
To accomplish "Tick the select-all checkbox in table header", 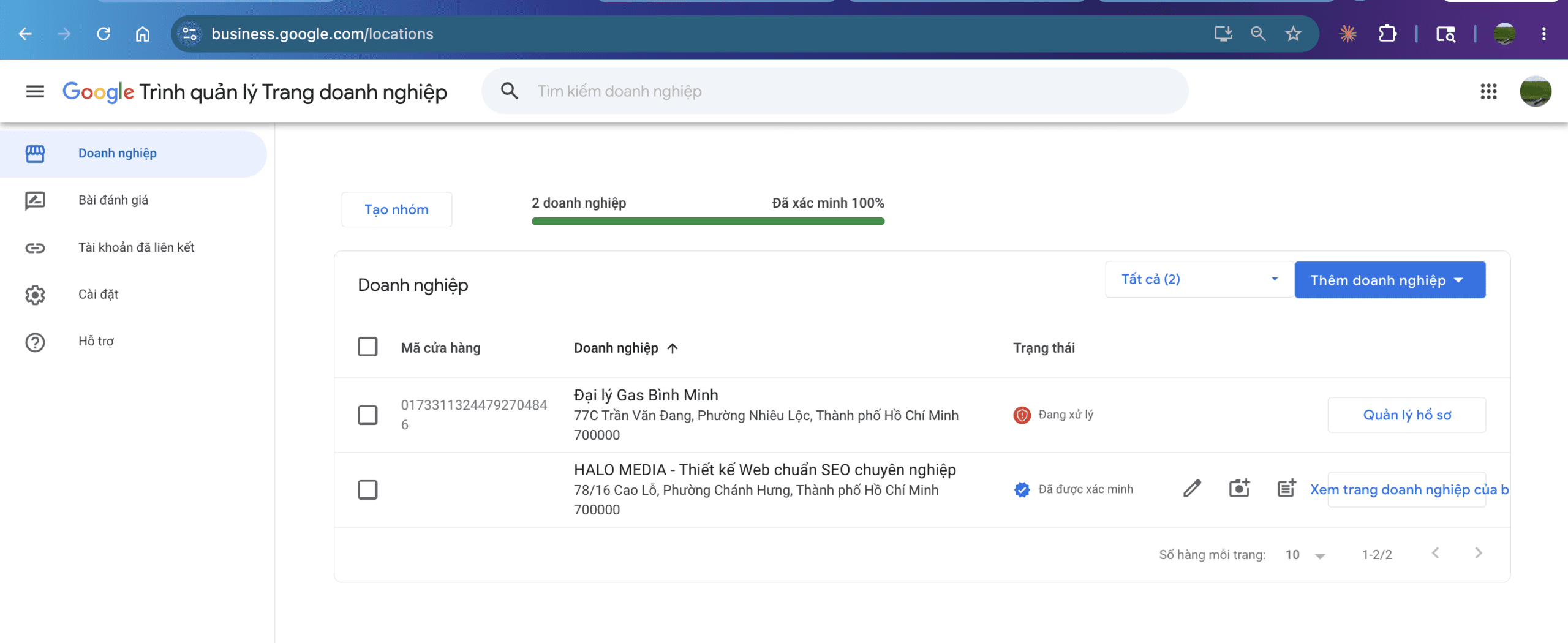I will coord(367,347).
